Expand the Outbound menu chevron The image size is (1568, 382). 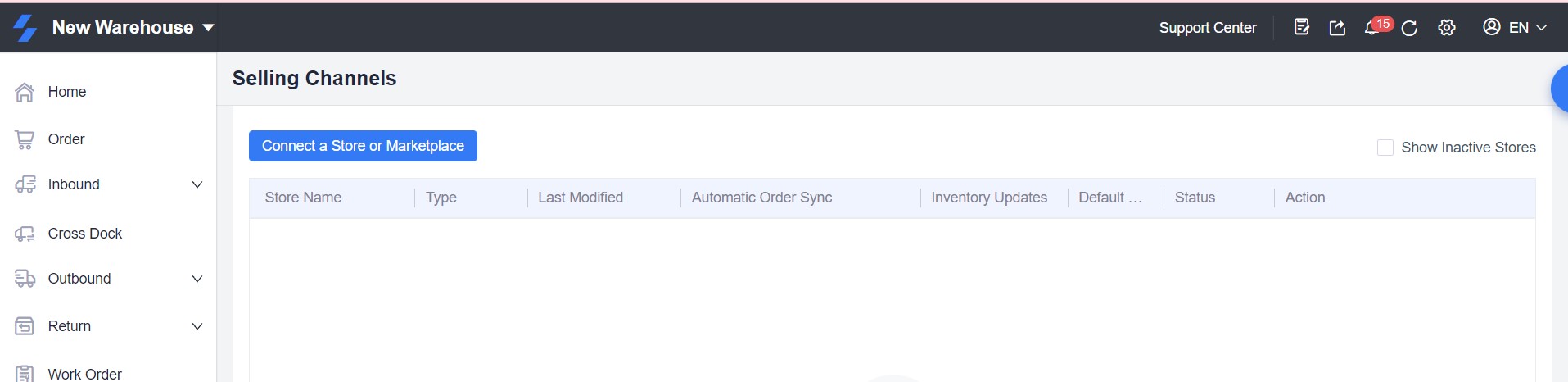click(x=197, y=279)
